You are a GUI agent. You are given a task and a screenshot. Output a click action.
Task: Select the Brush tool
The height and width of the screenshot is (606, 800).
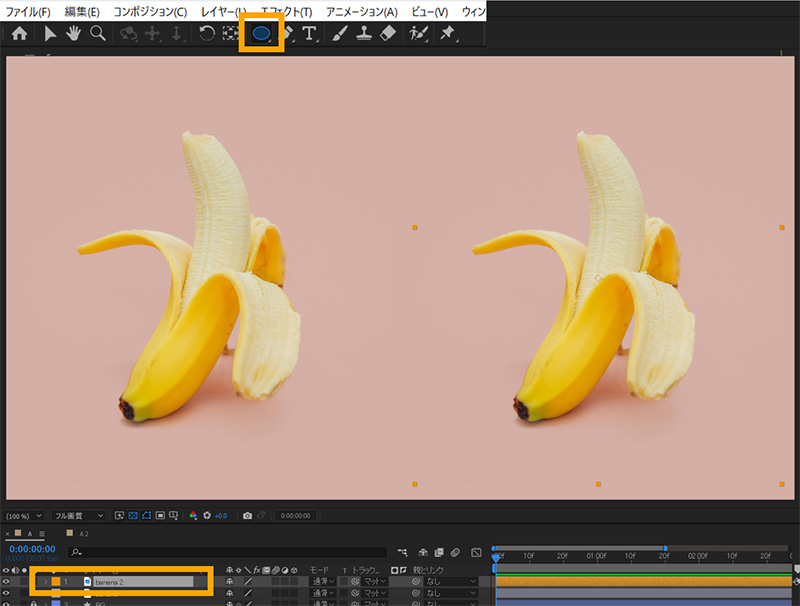(340, 34)
